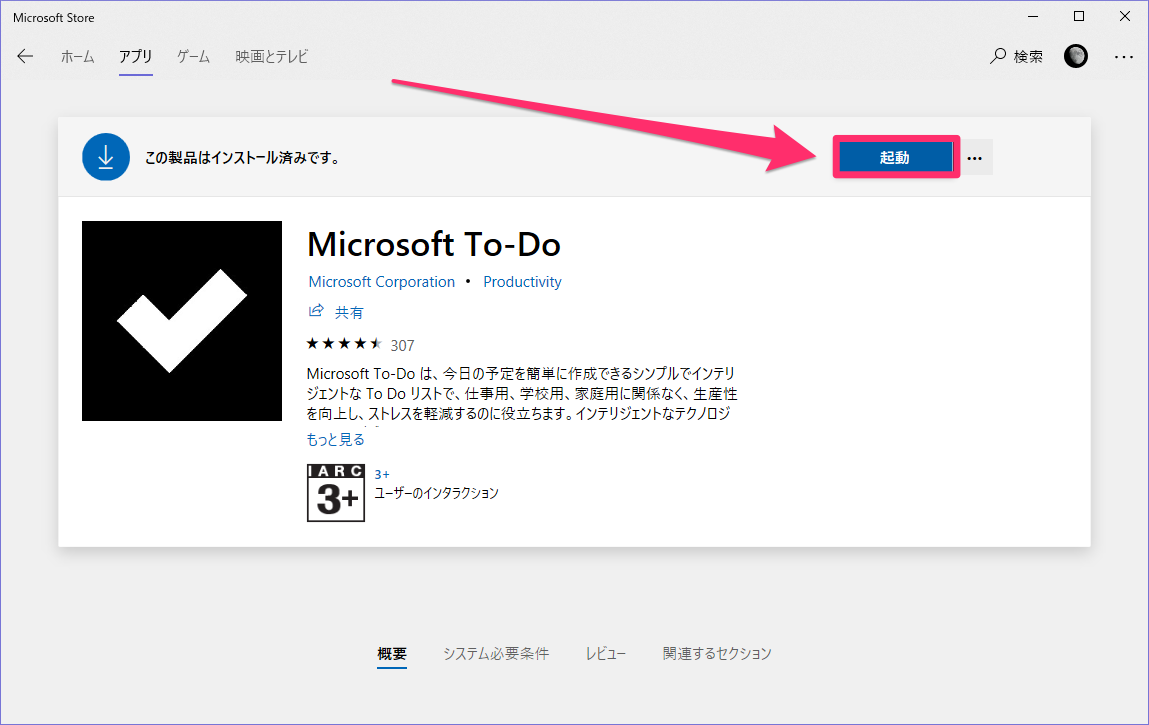
Task: Expand description with もっと見る
Action: [336, 439]
